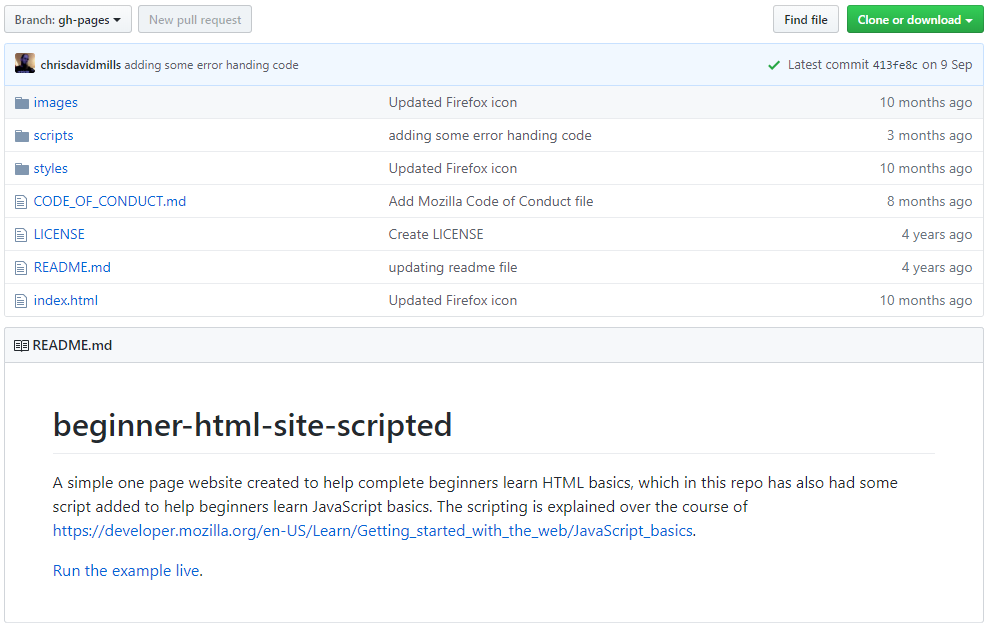Open the images folder icon

click(21, 102)
